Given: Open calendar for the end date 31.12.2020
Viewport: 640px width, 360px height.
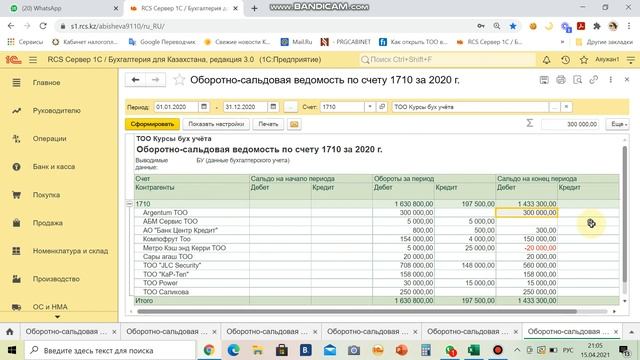Looking at the screenshot, I should (x=273, y=107).
